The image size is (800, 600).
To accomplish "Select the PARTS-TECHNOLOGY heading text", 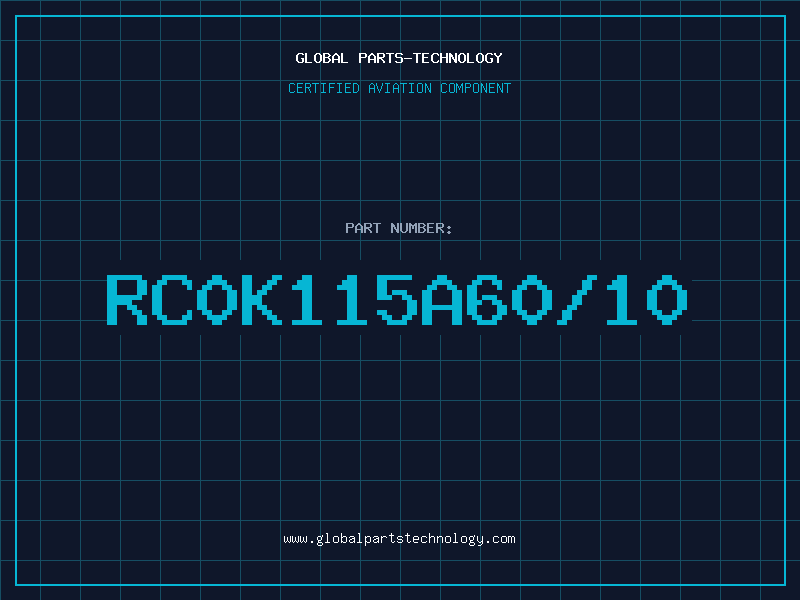I will click(430, 58).
